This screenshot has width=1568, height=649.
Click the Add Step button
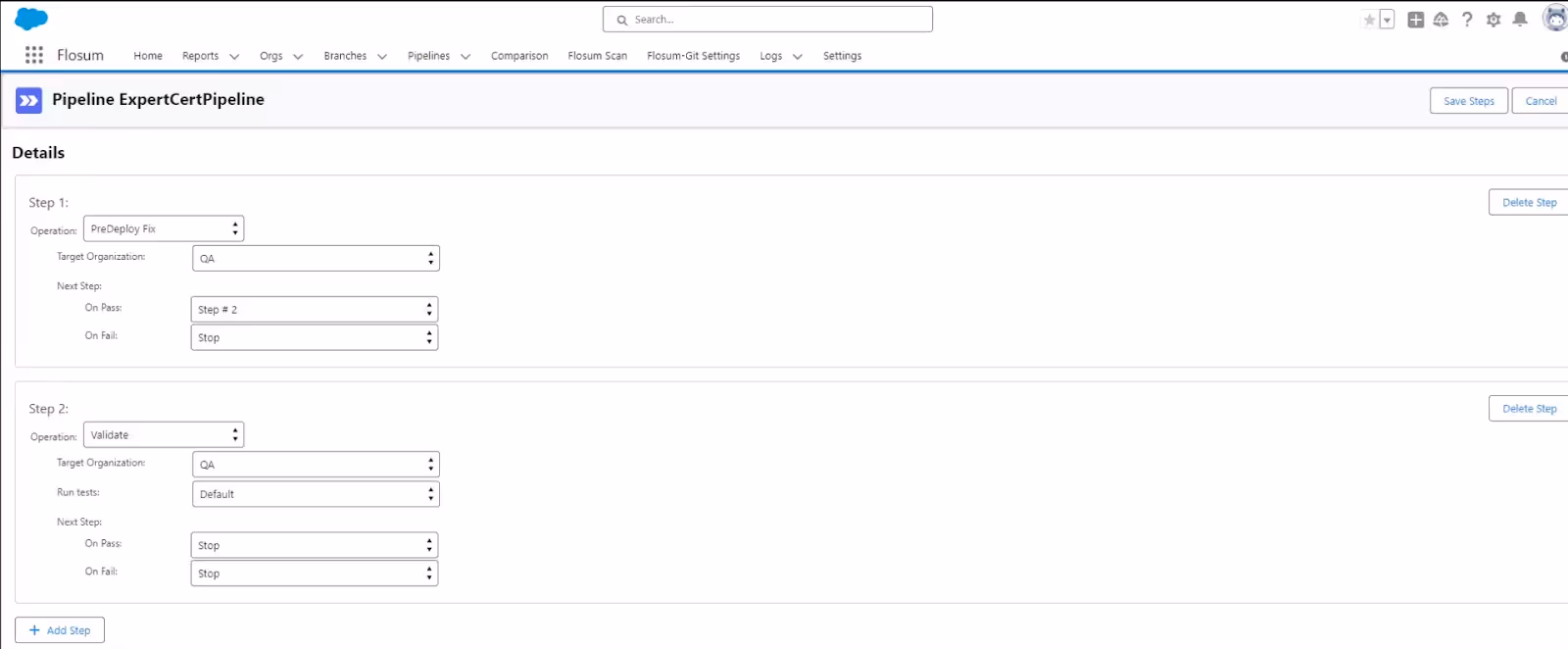click(60, 630)
